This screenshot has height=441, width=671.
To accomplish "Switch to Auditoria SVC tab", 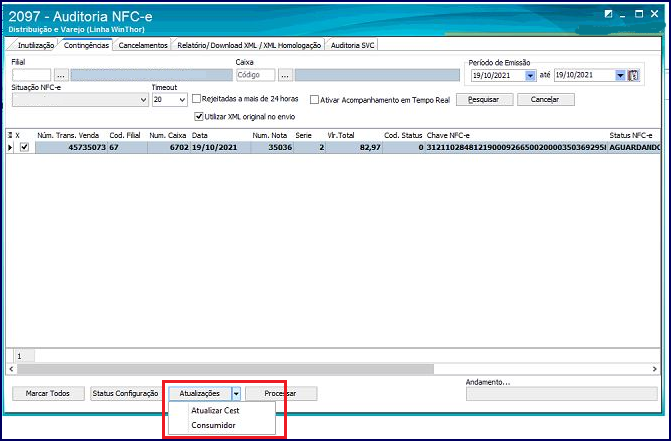I will point(352,45).
